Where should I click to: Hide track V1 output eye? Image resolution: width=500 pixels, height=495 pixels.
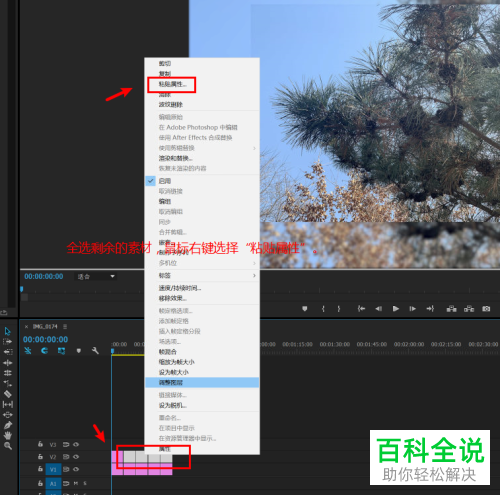click(76, 469)
